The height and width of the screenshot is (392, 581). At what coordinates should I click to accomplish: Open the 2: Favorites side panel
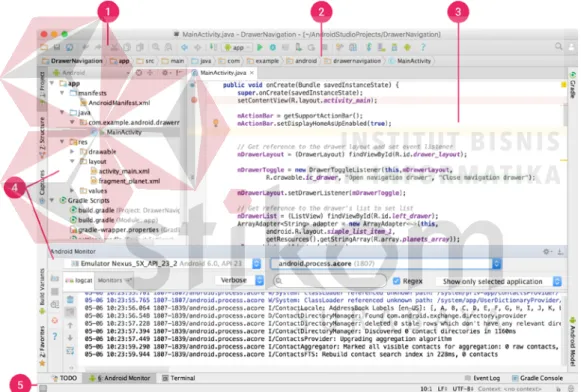(x=42, y=346)
